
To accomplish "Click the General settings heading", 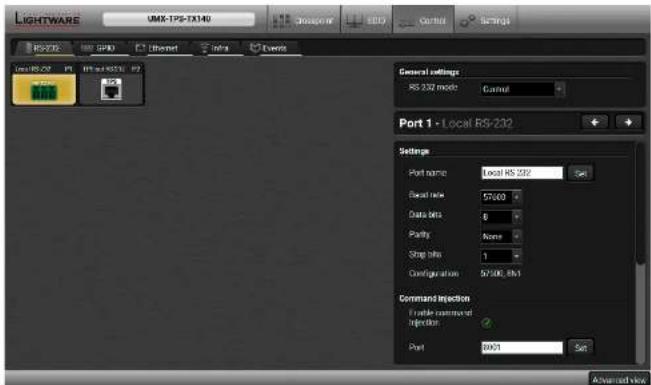I will point(429,72).
